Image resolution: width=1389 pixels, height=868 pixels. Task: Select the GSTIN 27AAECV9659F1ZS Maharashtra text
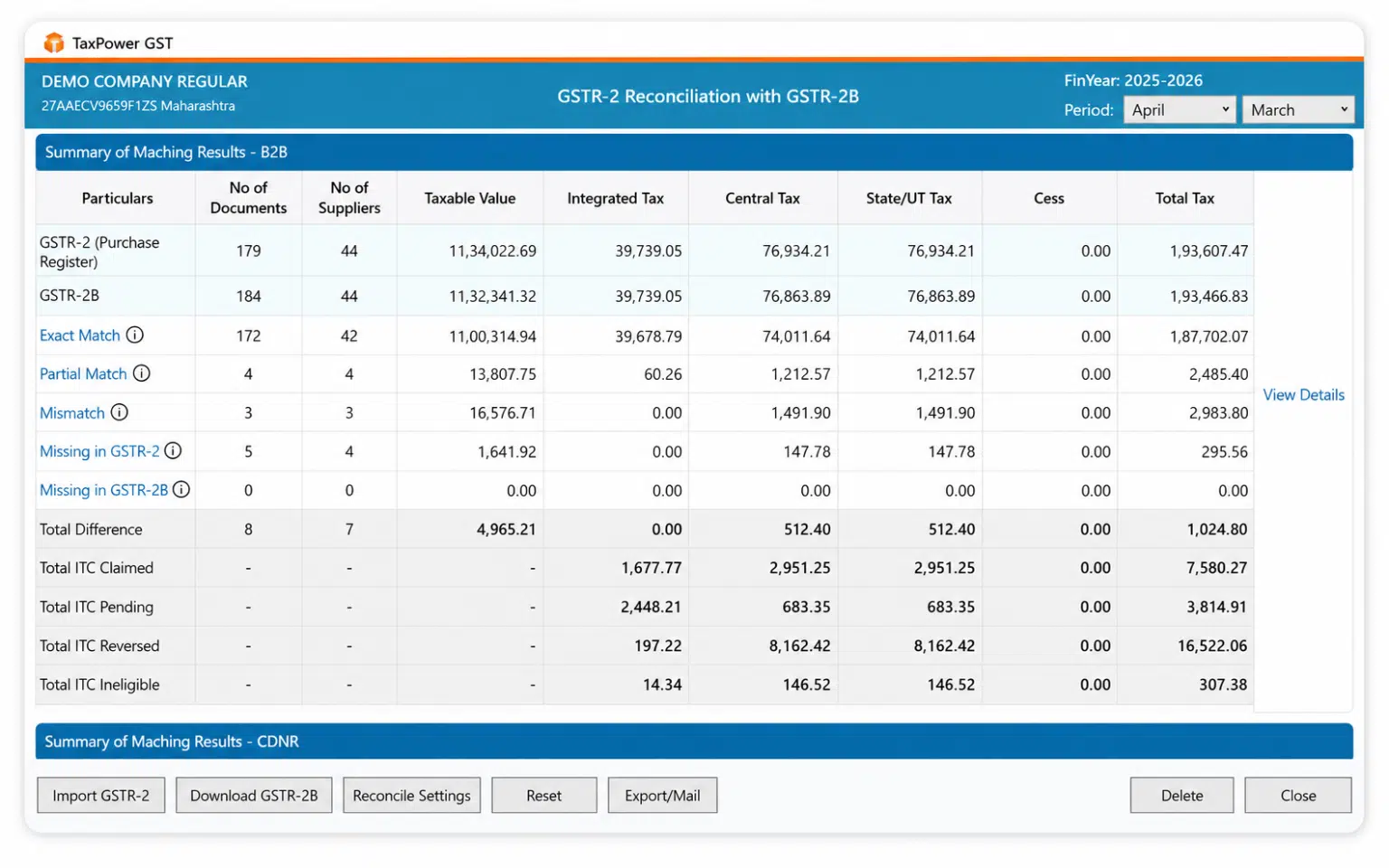(138, 106)
